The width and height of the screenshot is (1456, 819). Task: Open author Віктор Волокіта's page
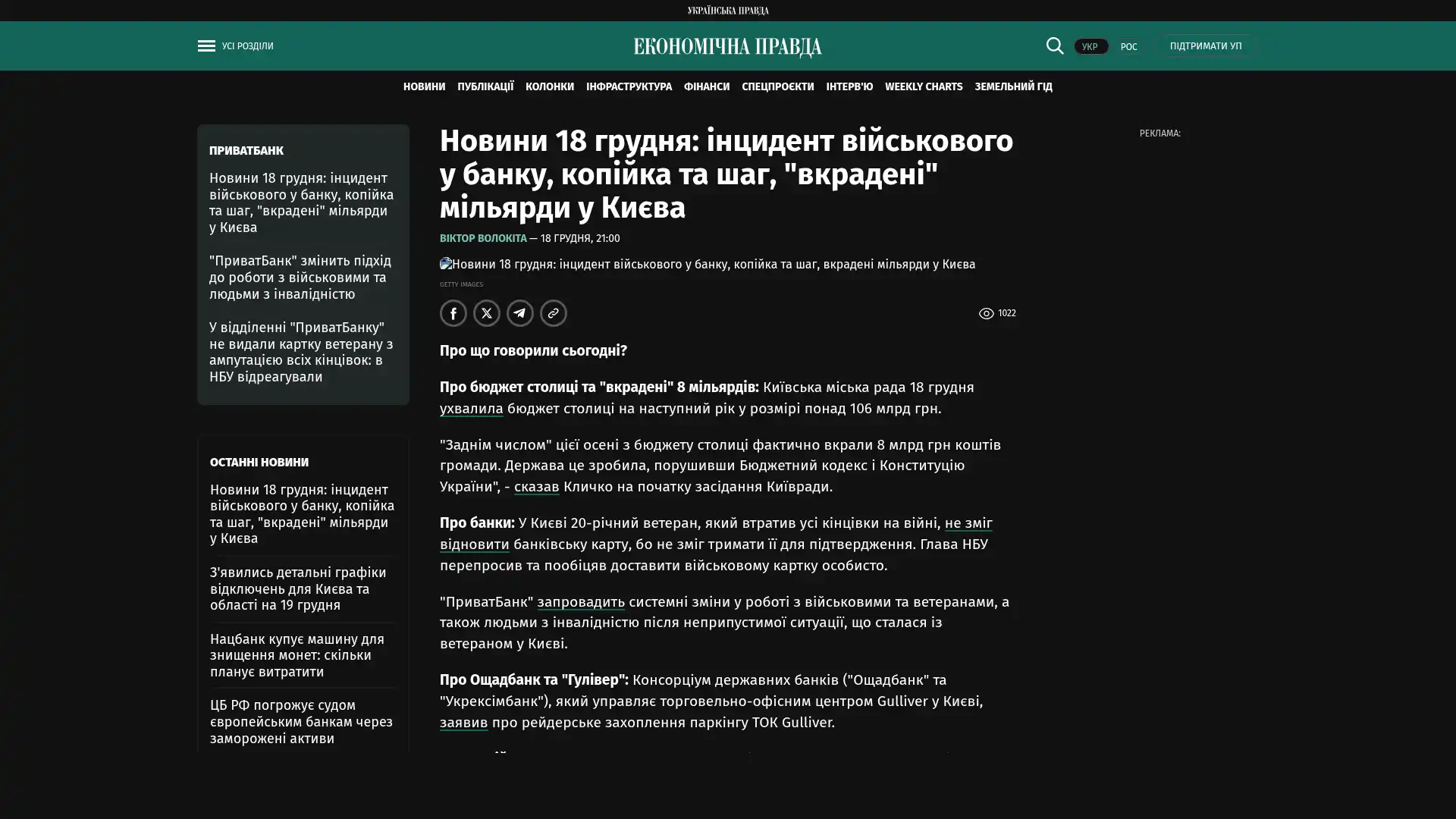point(483,239)
